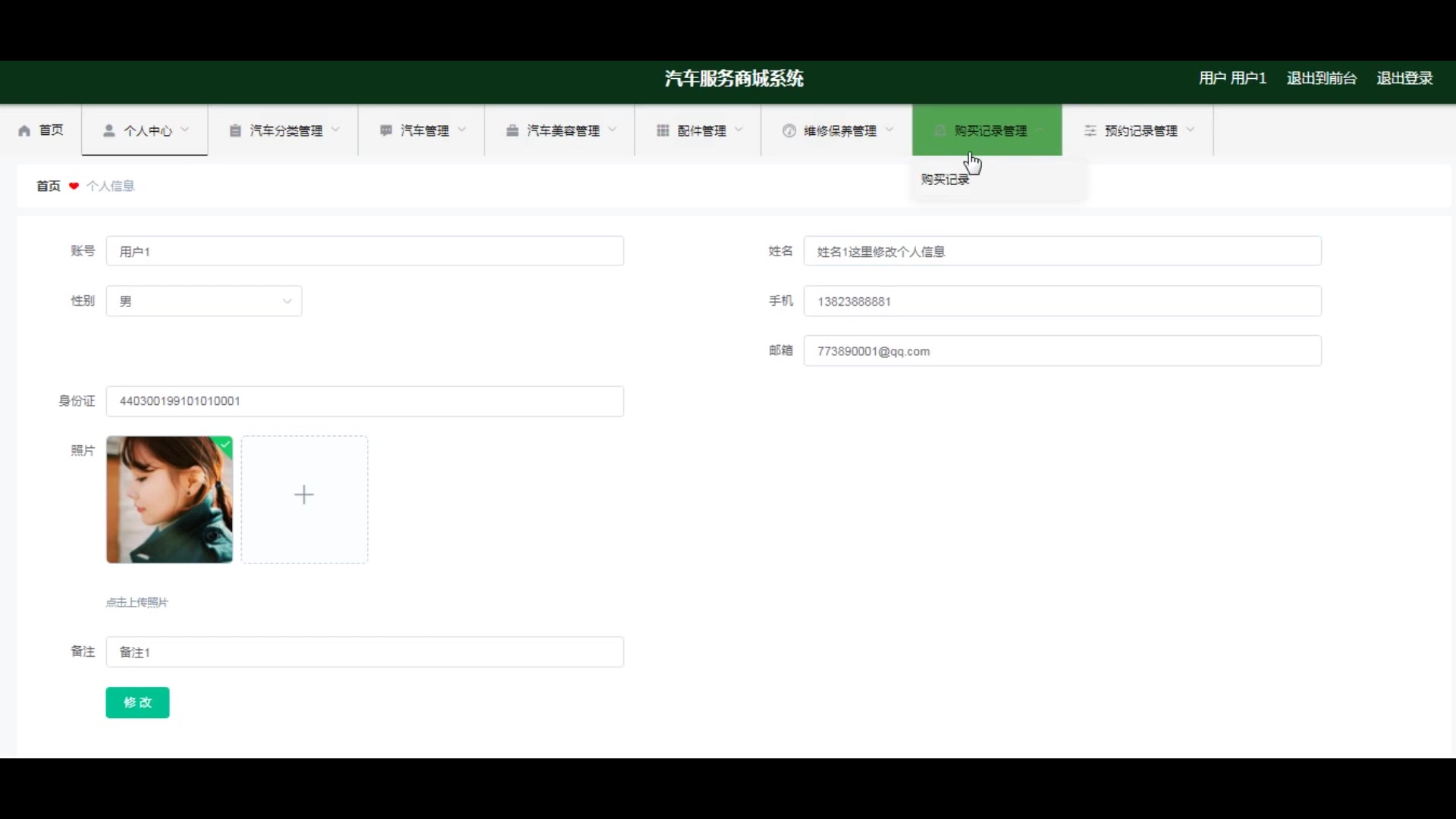The image size is (1456, 819).
Task: Click the uploaded profile photo thumbnail
Action: pyautogui.click(x=169, y=500)
